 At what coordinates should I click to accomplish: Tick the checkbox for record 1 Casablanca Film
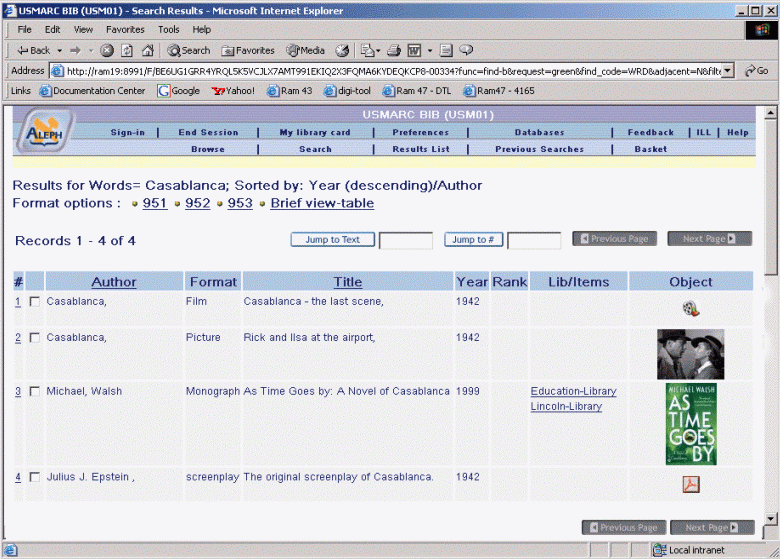35,302
